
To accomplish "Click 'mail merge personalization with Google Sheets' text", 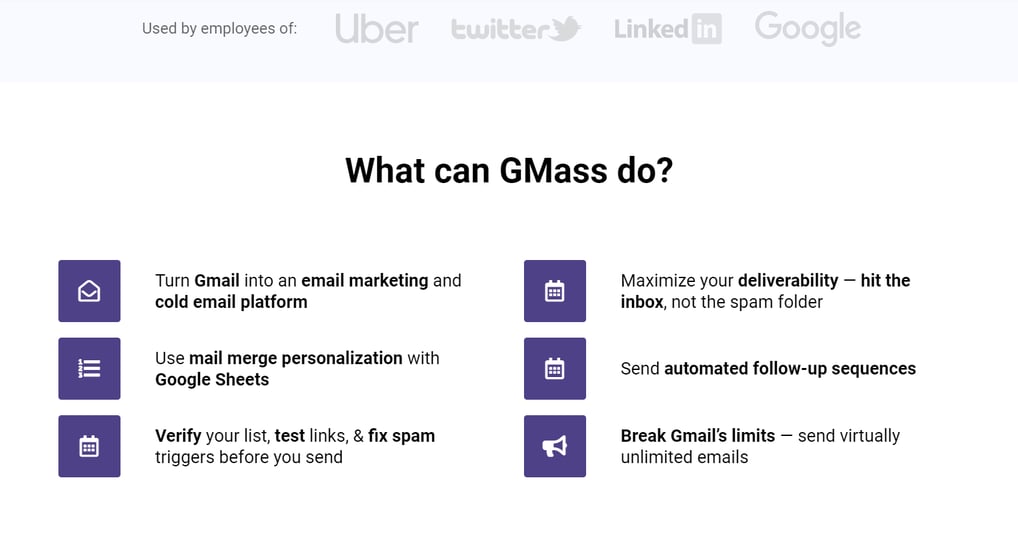I will pyautogui.click(x=297, y=369).
